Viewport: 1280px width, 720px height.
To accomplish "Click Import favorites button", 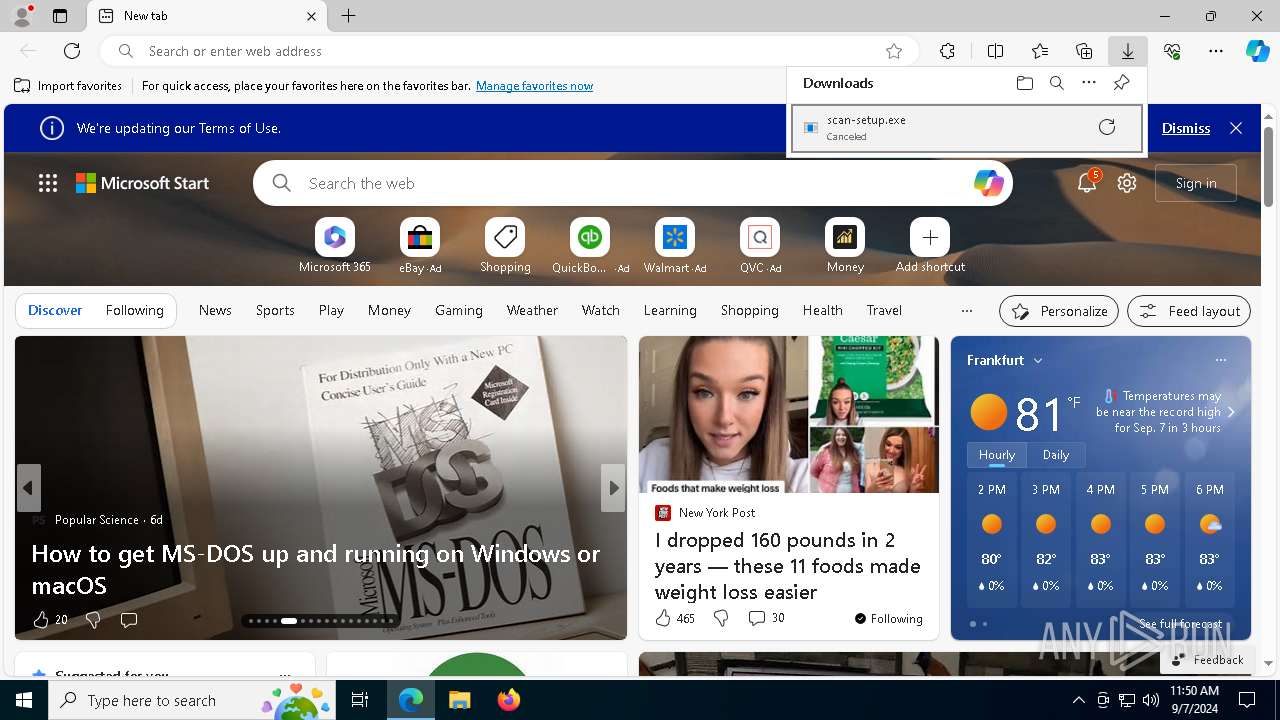I will tap(68, 86).
